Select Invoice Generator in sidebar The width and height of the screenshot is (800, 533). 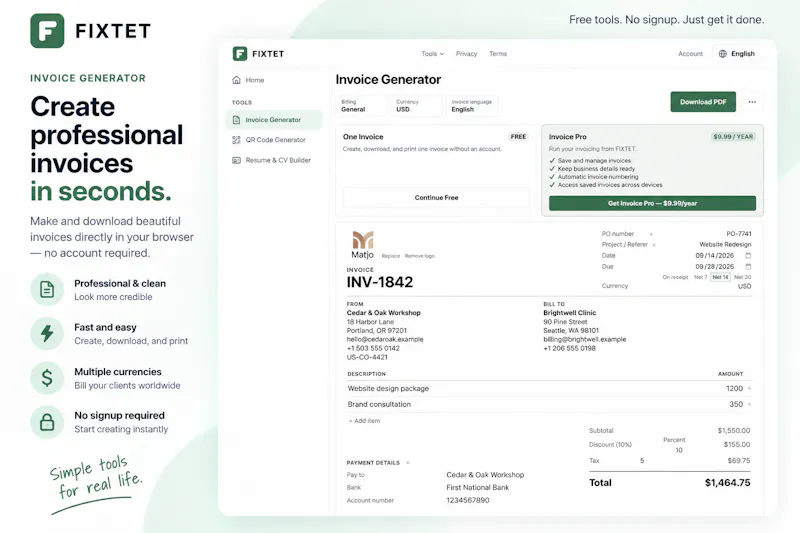pyautogui.click(x=274, y=120)
